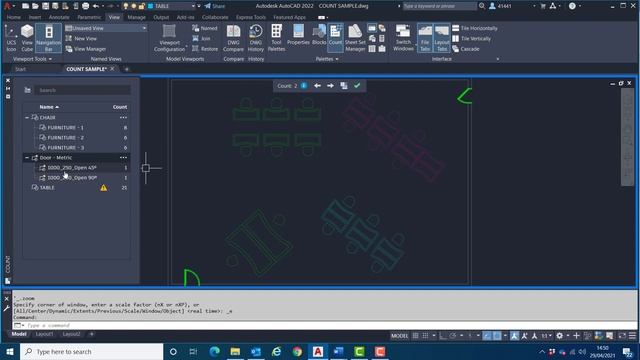Open CHAIR row options menu
Viewport: 640px width, 360px height.
click(x=123, y=118)
